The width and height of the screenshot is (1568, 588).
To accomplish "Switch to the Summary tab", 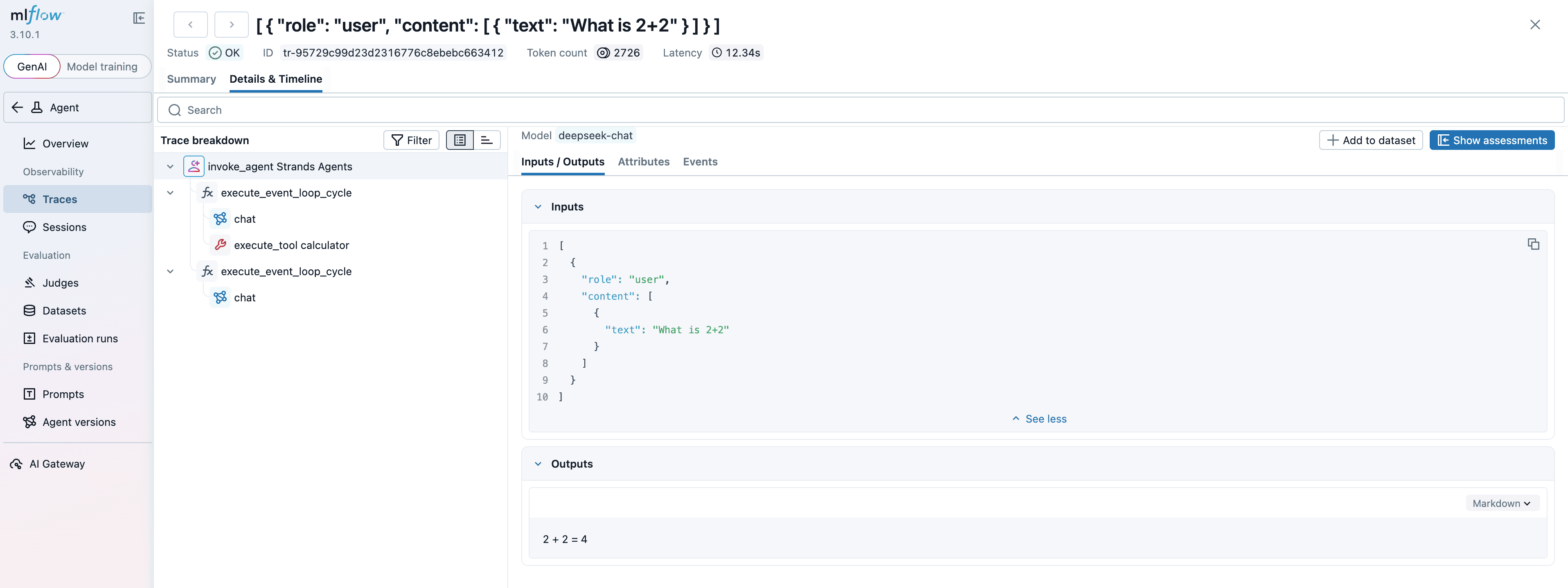I will (191, 79).
